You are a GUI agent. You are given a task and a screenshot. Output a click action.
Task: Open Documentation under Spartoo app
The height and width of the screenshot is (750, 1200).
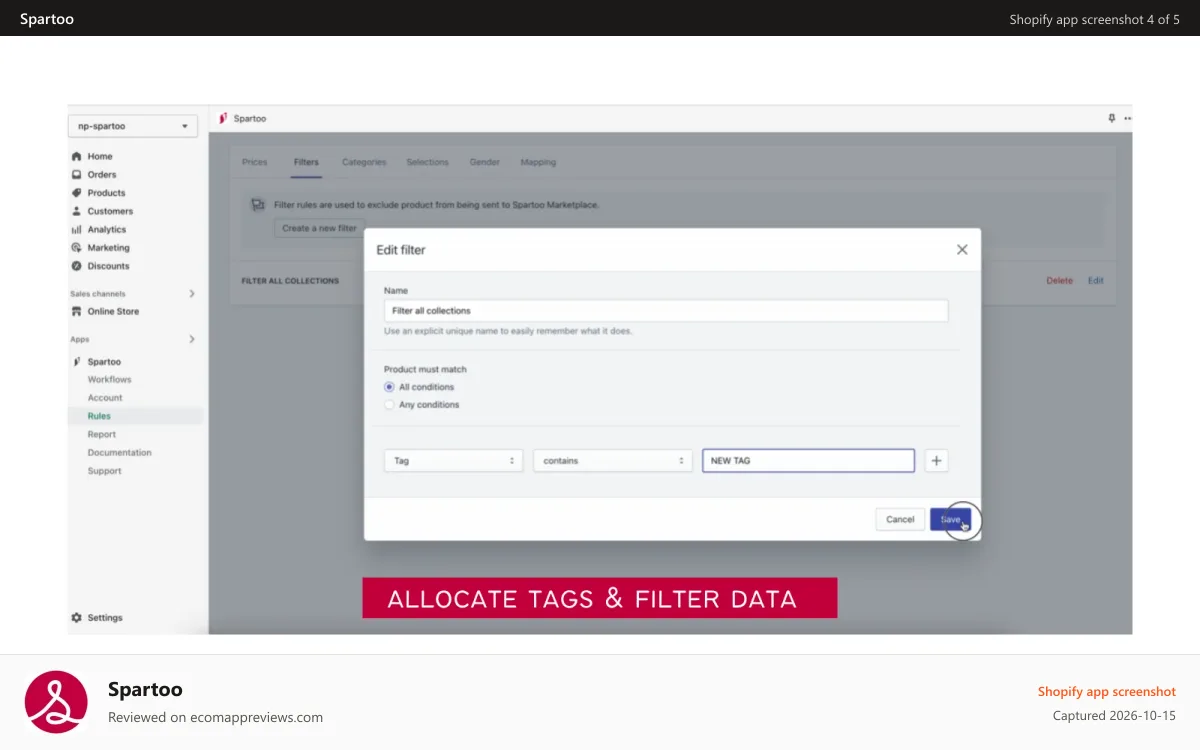click(119, 452)
